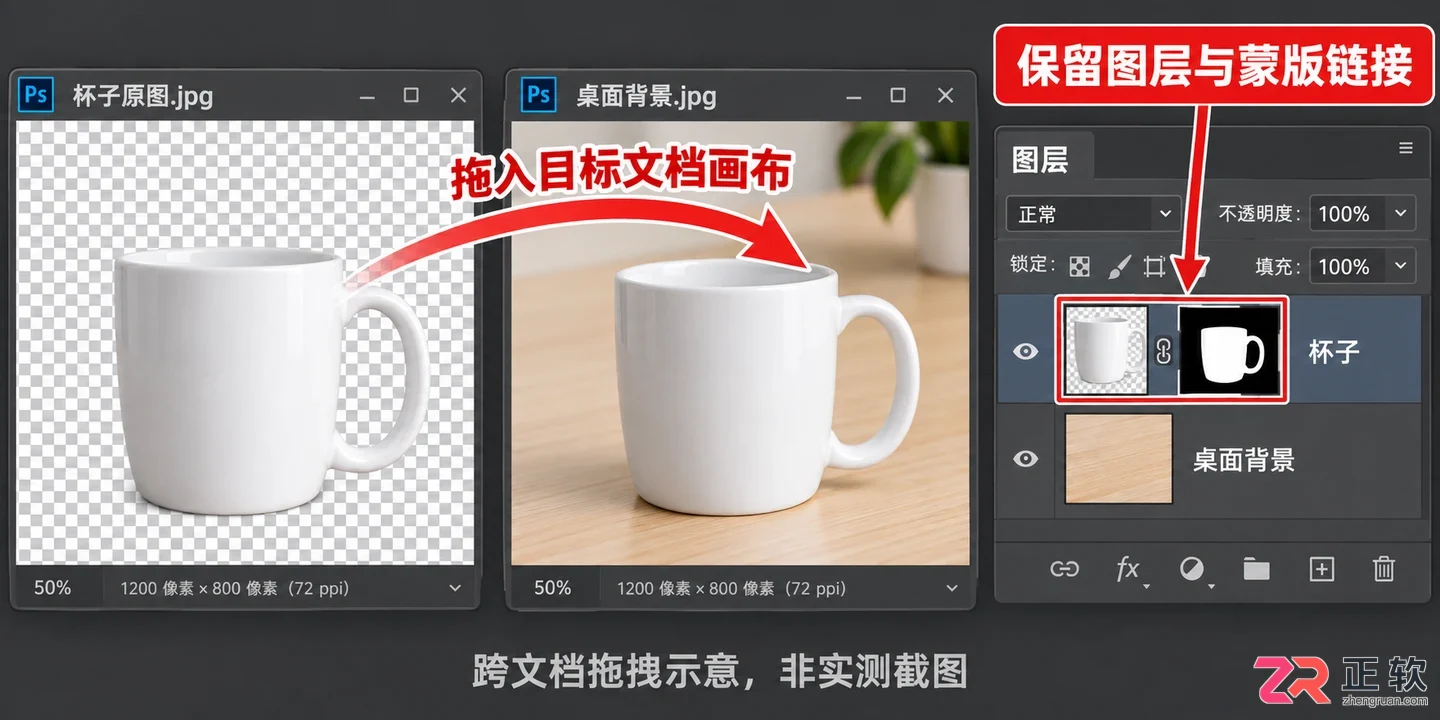Click document size text in 桌面背景.jpg status bar

(733, 588)
